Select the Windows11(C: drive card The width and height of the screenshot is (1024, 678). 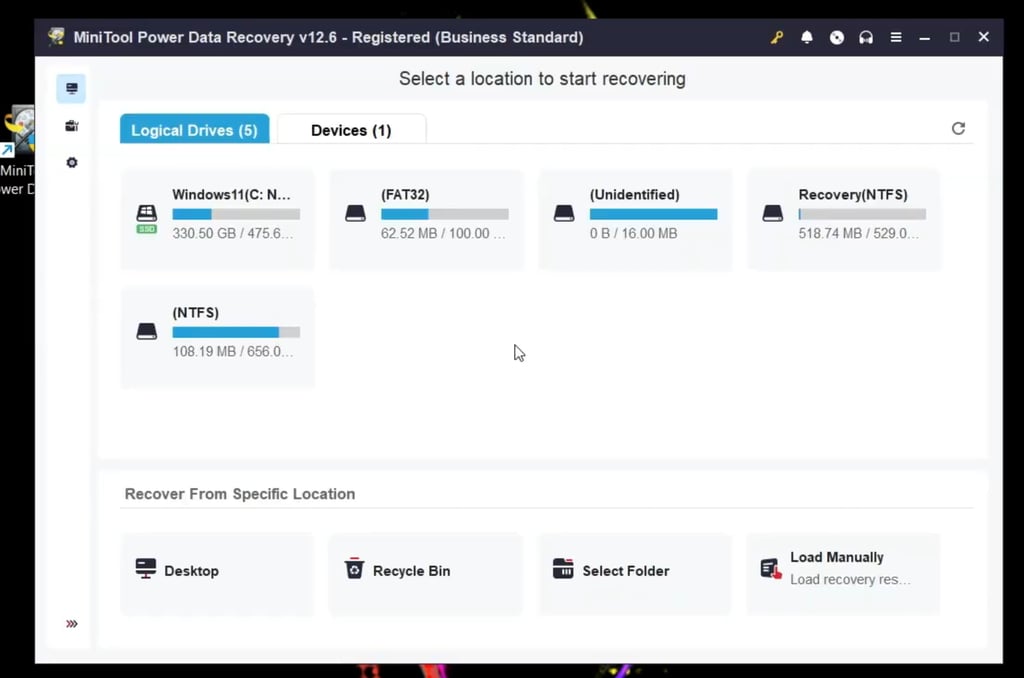pyautogui.click(x=217, y=219)
